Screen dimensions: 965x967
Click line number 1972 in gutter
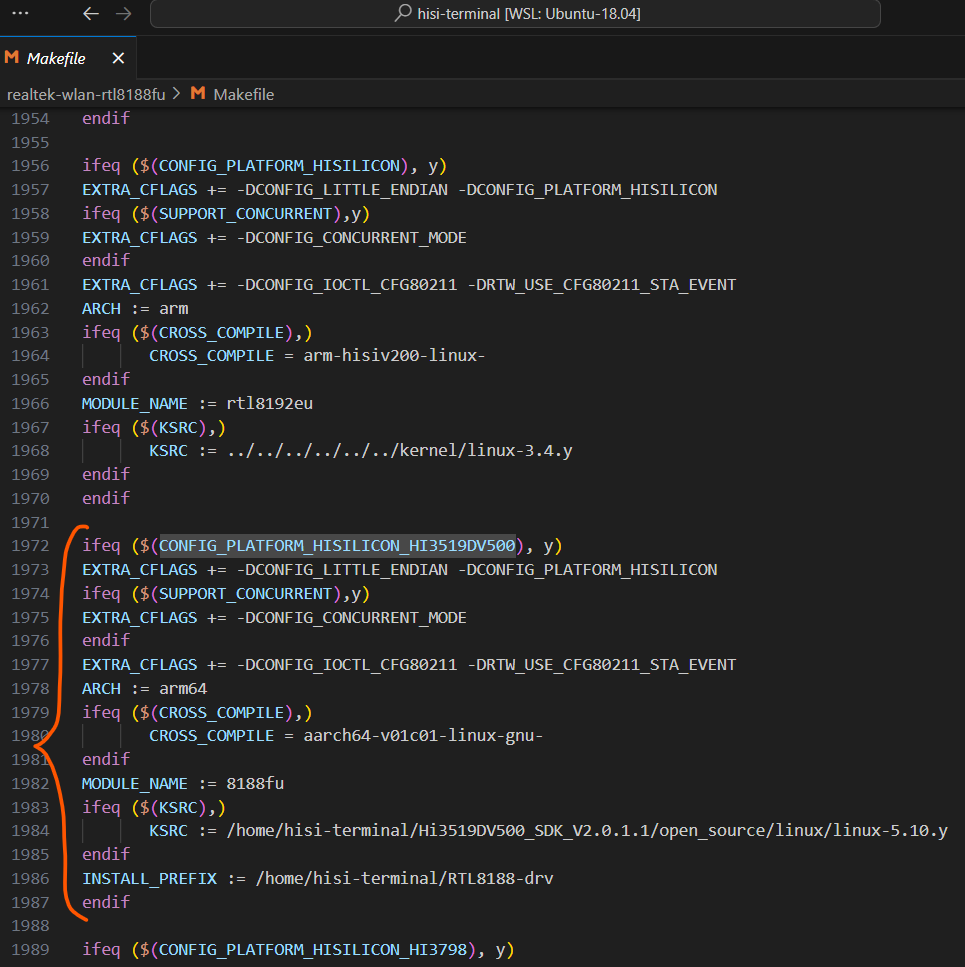[x=30, y=546]
